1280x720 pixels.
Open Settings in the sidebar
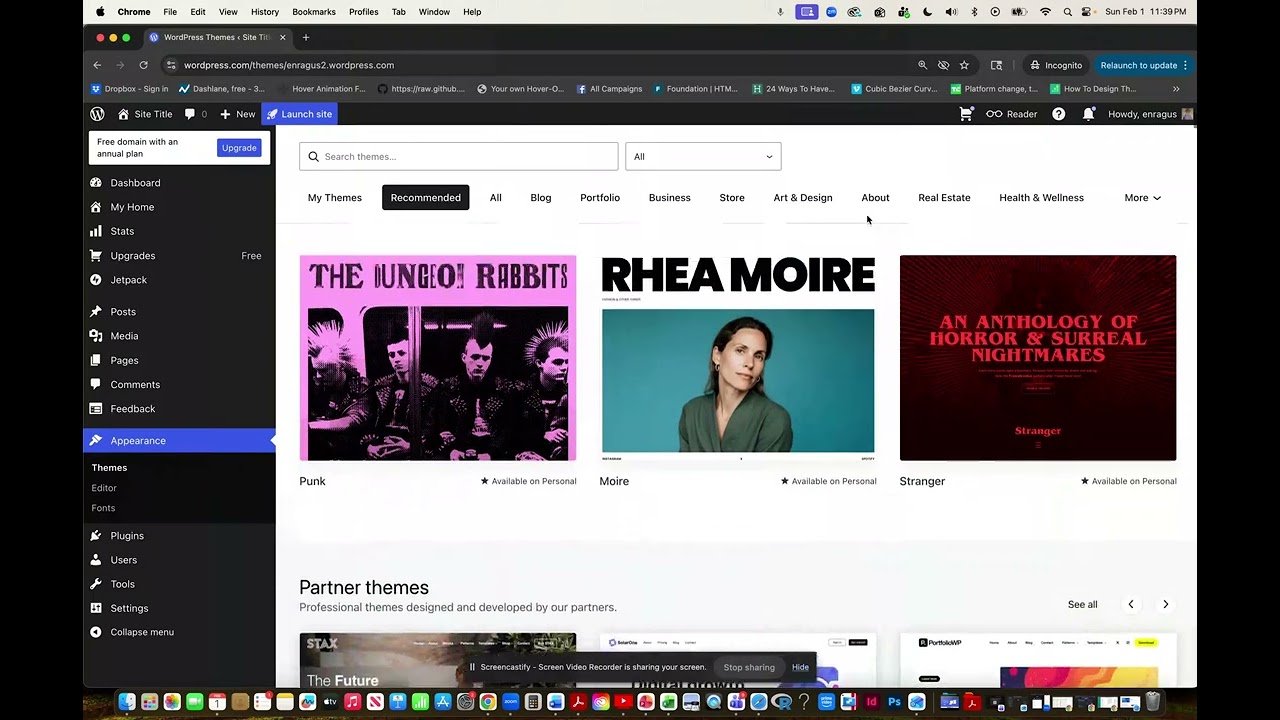(x=129, y=608)
